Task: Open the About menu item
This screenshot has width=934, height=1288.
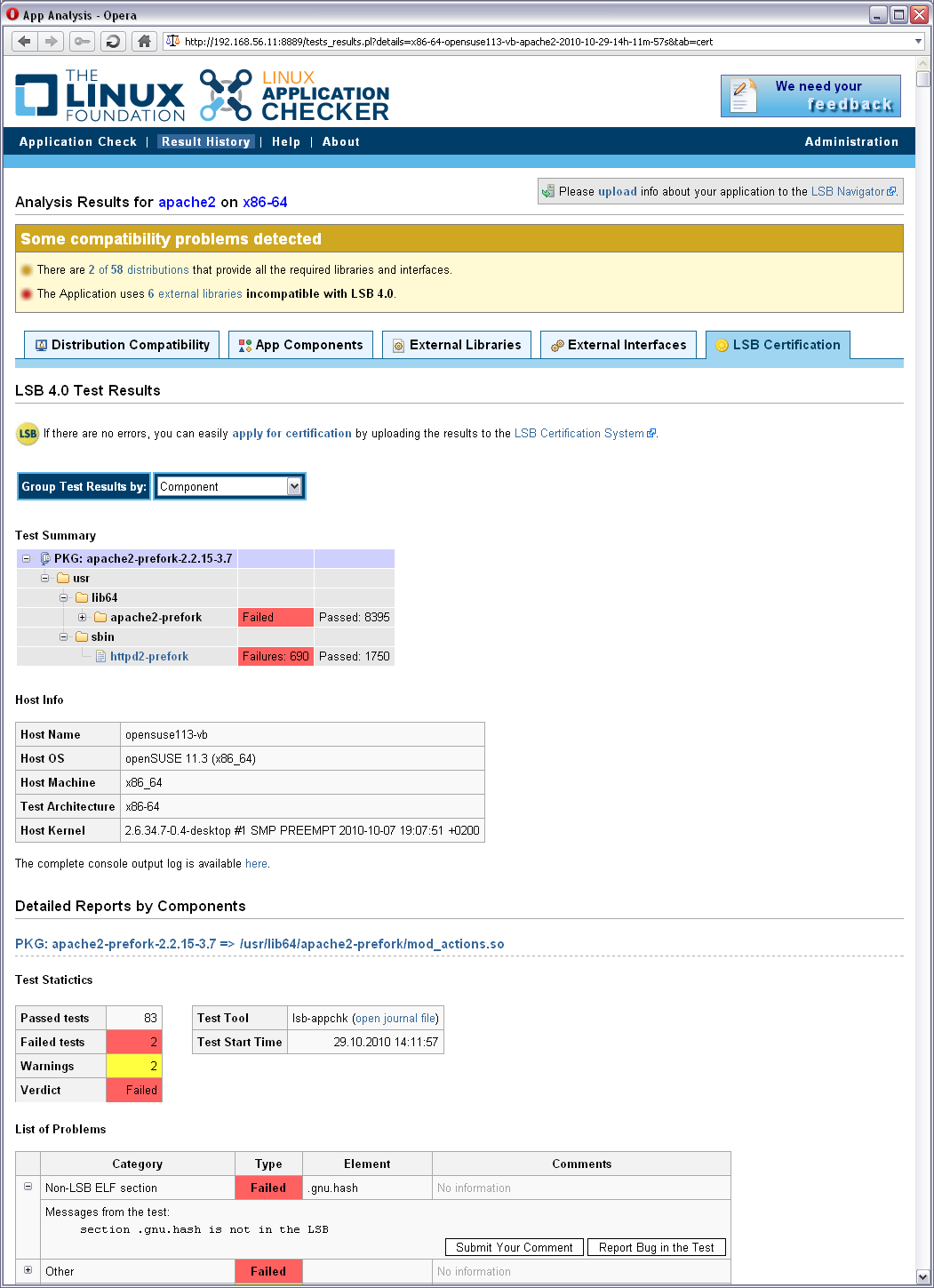Action: click(x=341, y=141)
